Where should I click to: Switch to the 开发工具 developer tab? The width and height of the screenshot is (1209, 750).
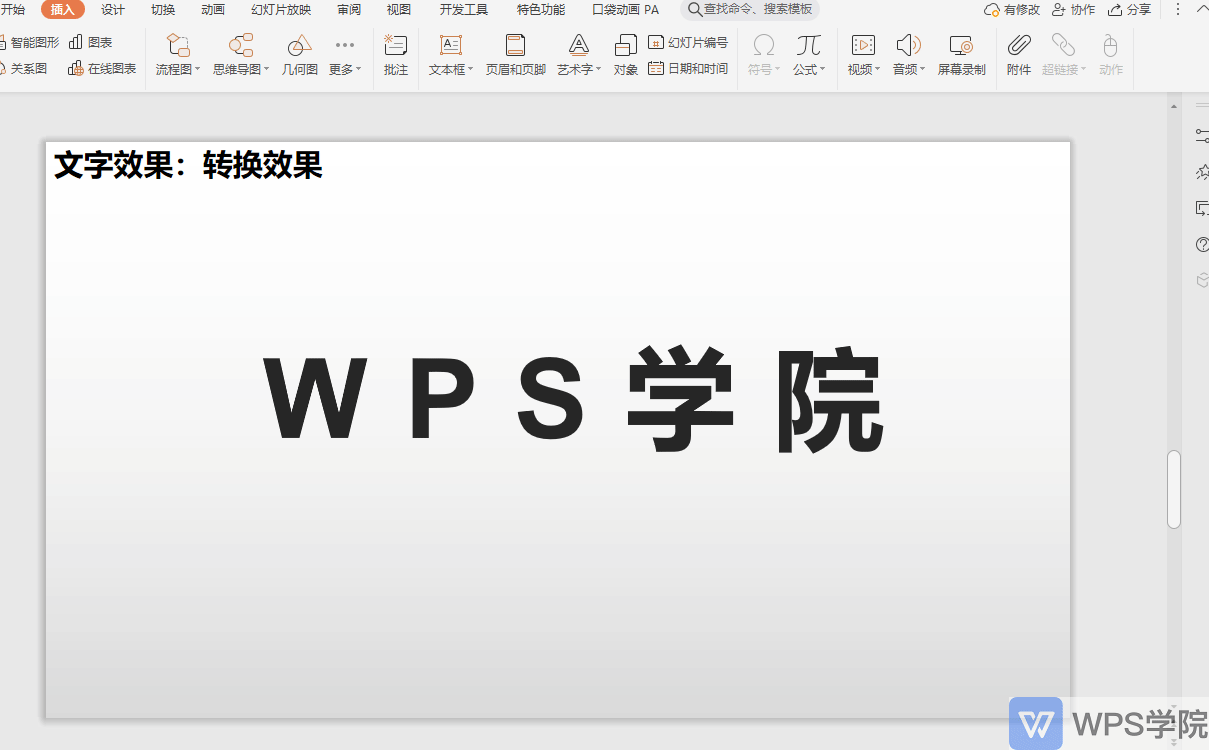[464, 10]
